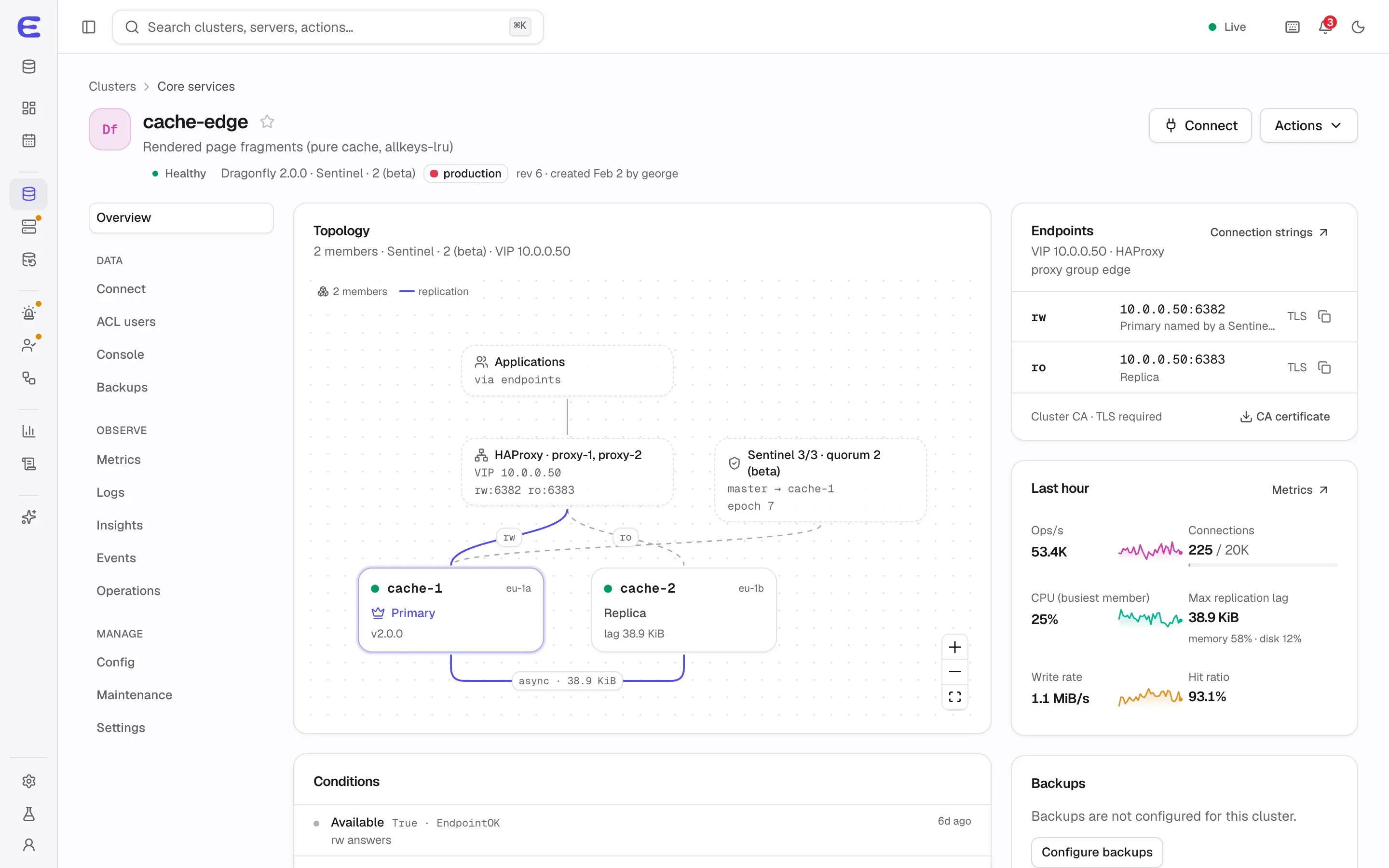
Task: Copy the ro endpoint 10.0.0.50:6383
Action: pos(1324,367)
